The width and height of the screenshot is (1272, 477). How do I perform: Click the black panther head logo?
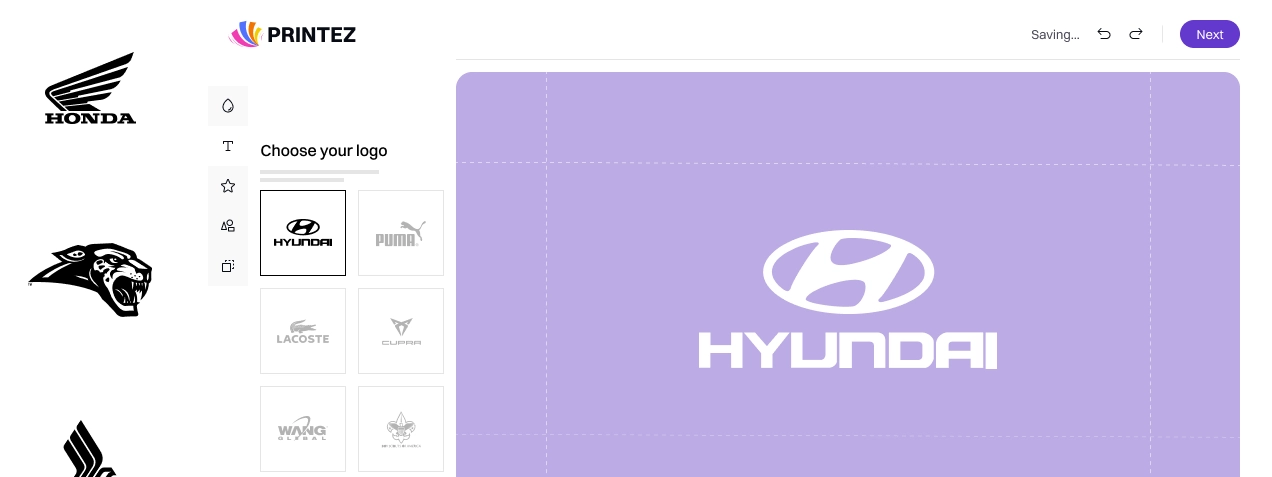point(90,280)
